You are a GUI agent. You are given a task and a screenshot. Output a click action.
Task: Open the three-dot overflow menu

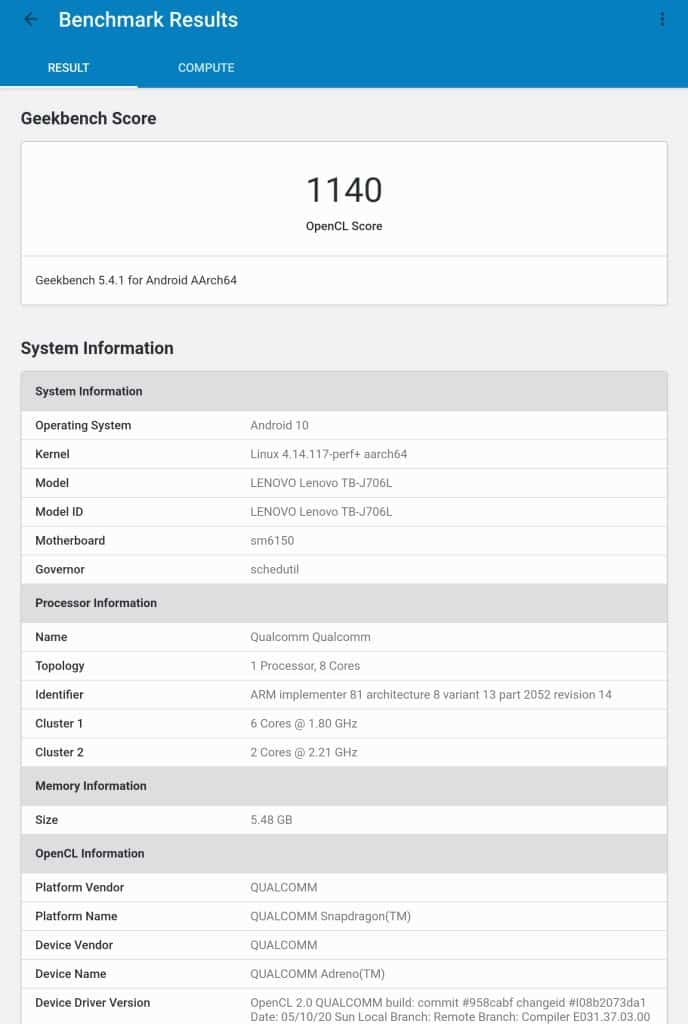pyautogui.click(x=662, y=20)
